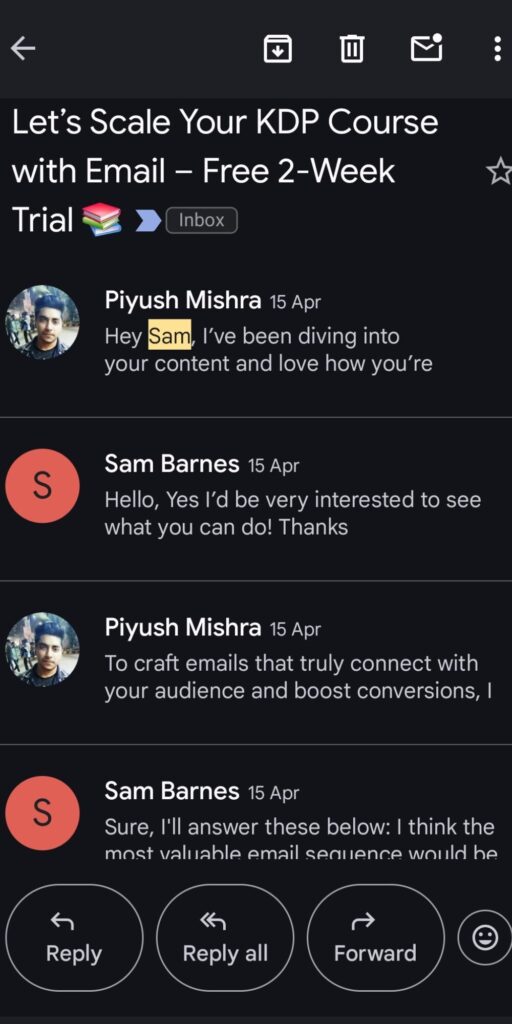Open the three-dot overflow menu
The image size is (512, 1024).
[x=498, y=48]
